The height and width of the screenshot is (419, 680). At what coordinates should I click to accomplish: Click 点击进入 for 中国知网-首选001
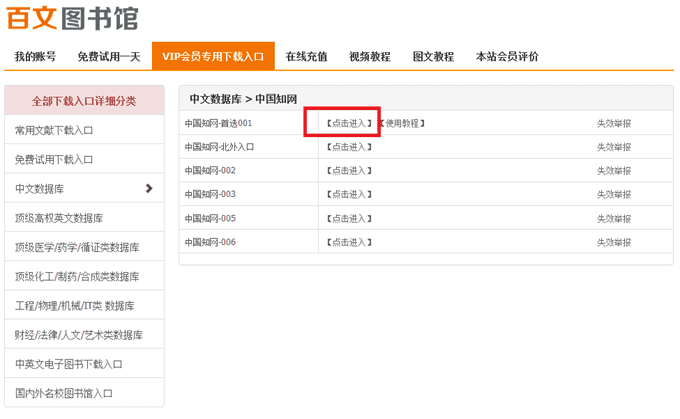tap(349, 123)
